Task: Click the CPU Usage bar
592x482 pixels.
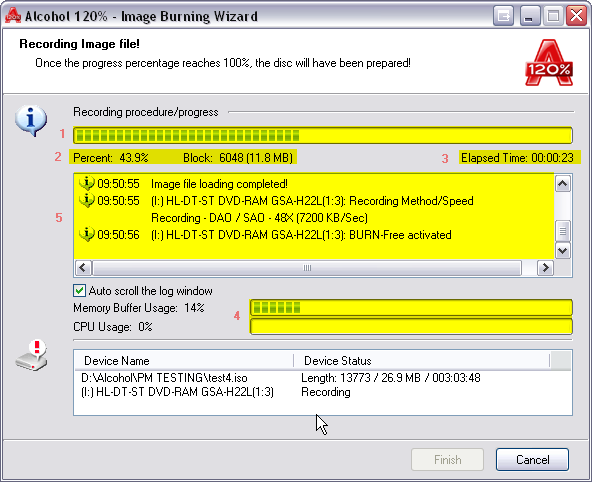Action: pos(411,326)
